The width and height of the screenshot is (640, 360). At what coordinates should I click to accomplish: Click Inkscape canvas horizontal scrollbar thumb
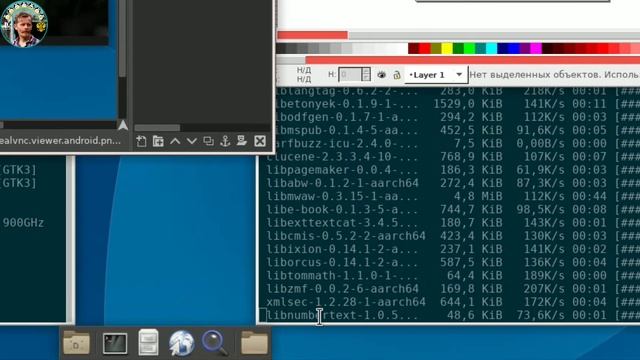(x=313, y=35)
